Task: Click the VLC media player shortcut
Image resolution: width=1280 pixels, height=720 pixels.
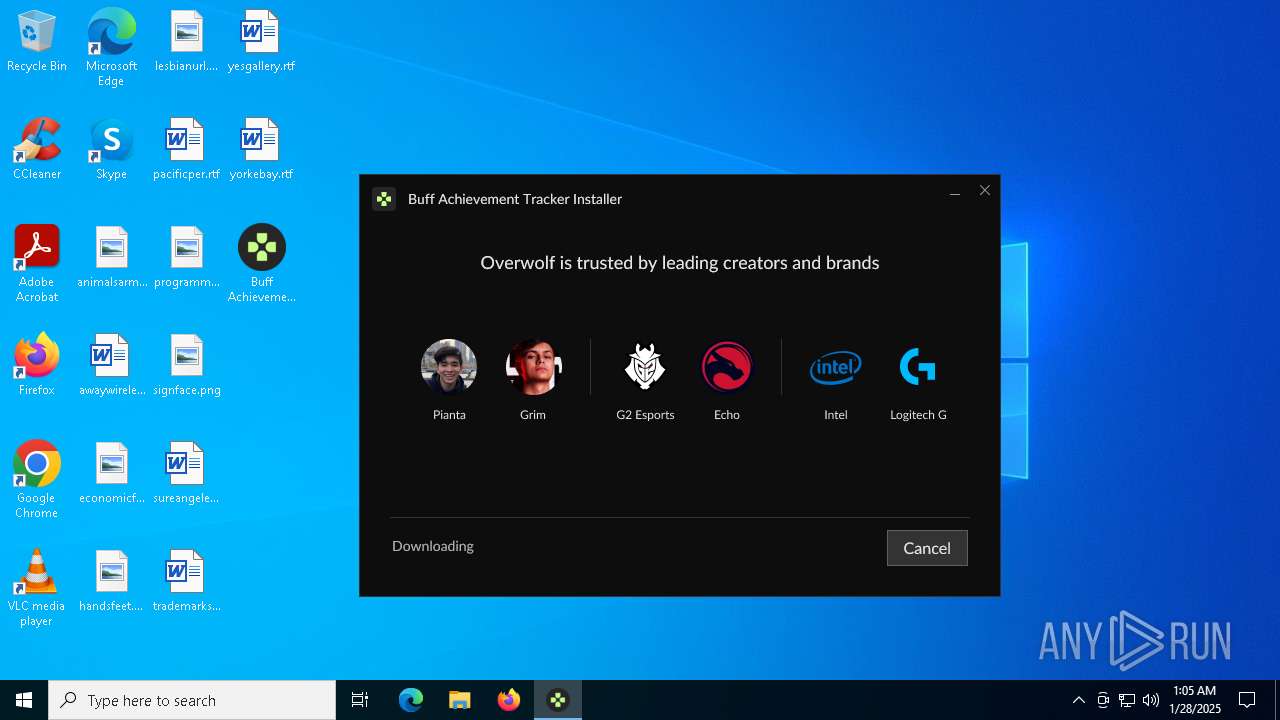Action: click(37, 588)
